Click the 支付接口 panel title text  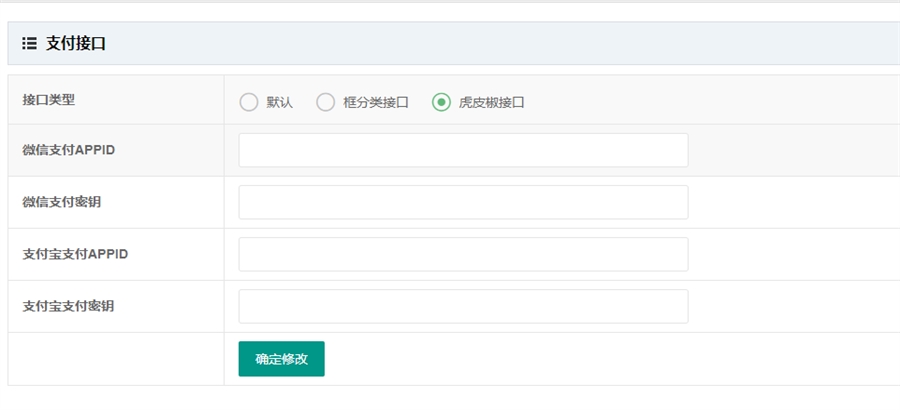coord(76,43)
